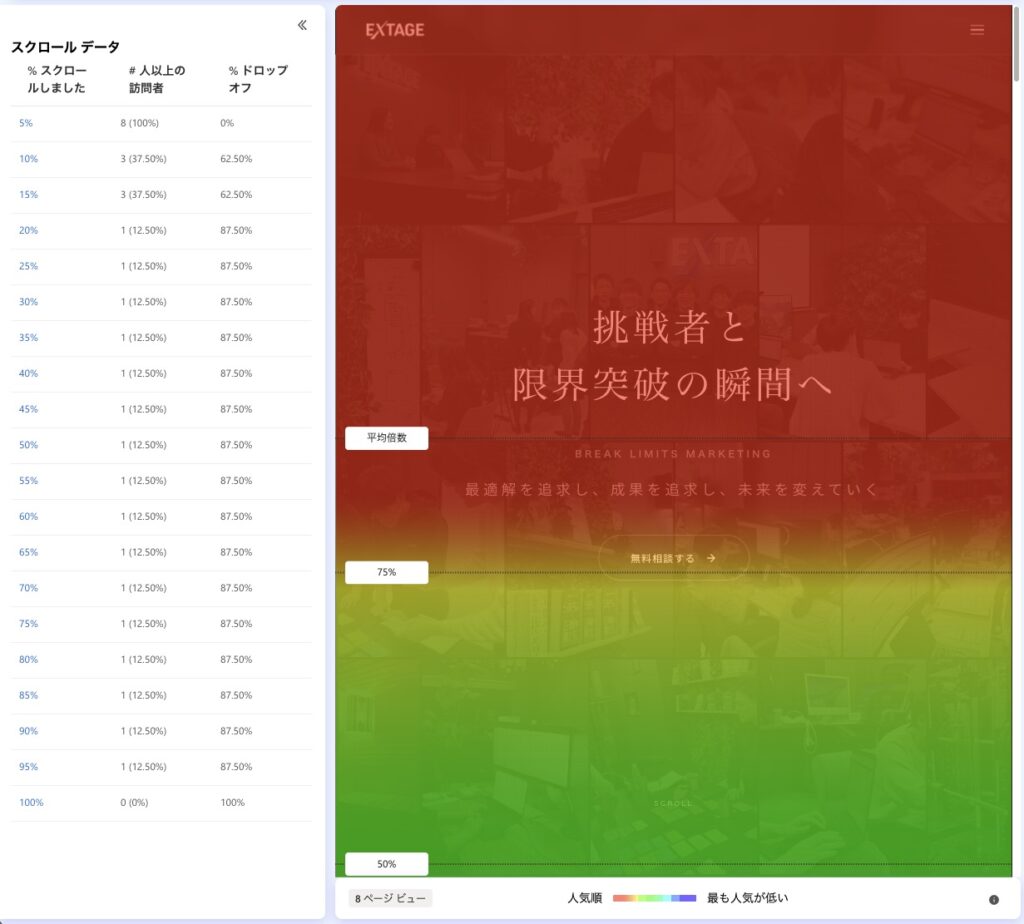Click the 最も人気が低い legend label
The image size is (1024, 924).
tap(746, 898)
